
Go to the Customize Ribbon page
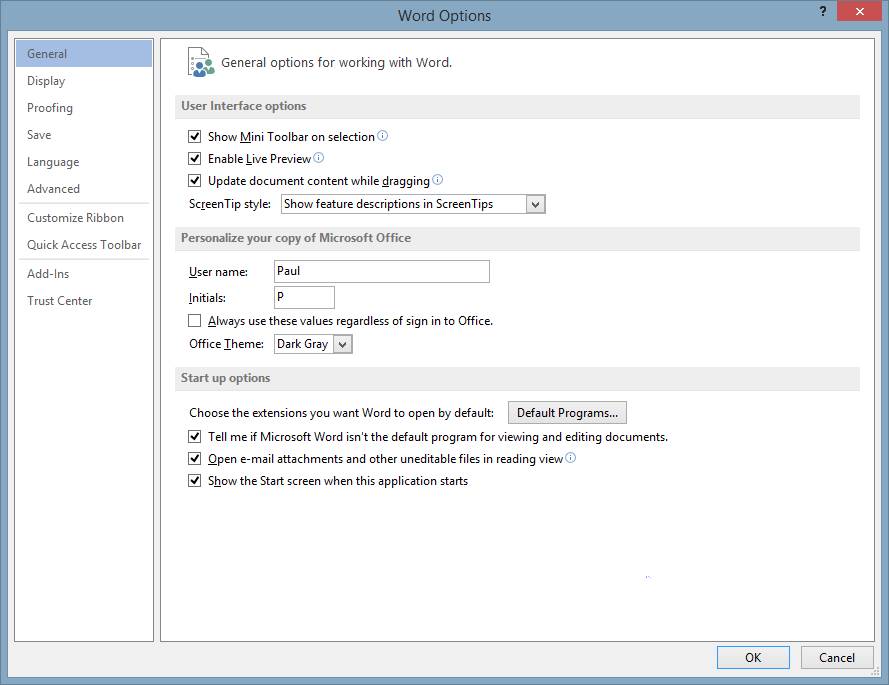75,217
